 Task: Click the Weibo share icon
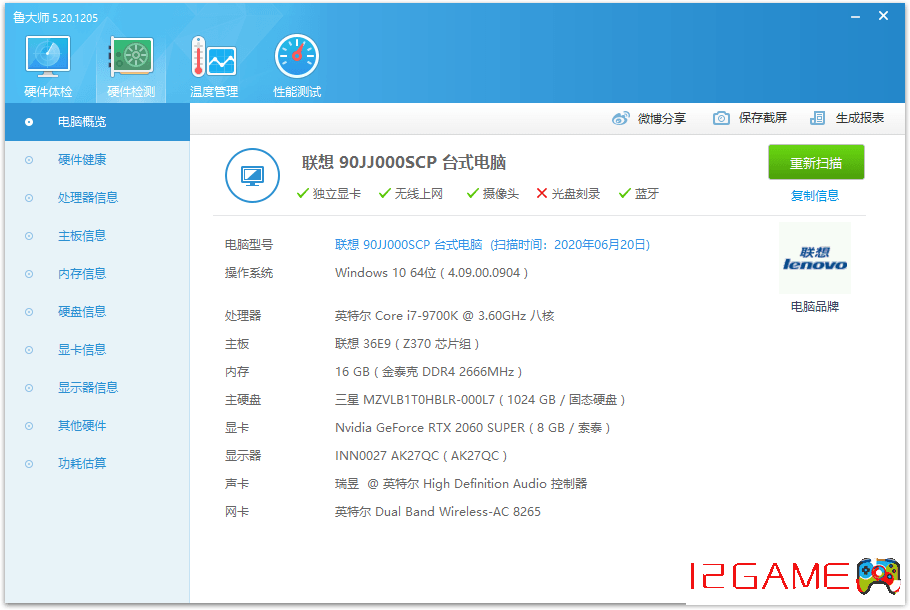[620, 118]
